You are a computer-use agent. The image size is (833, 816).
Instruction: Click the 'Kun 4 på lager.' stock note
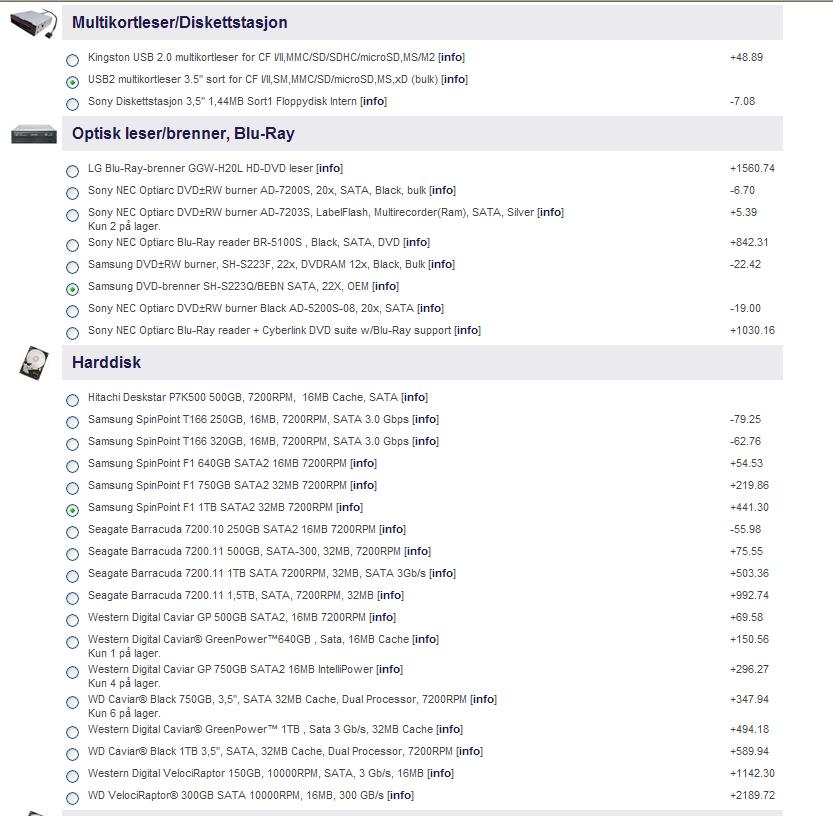click(124, 684)
